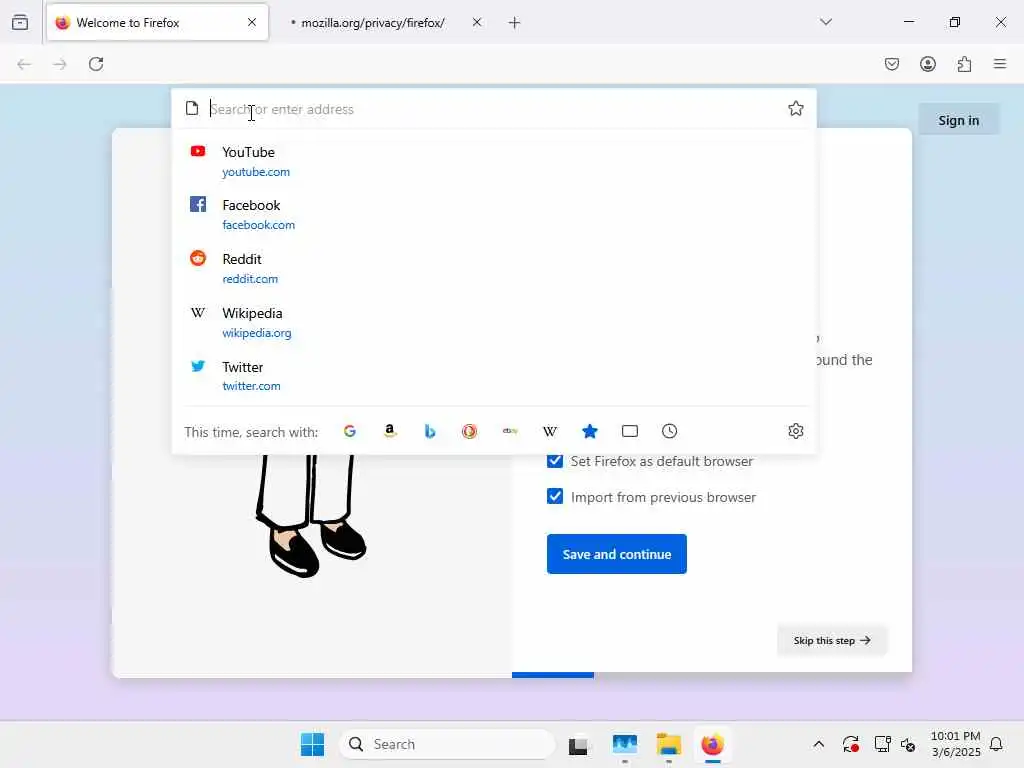Image resolution: width=1024 pixels, height=768 pixels.
Task: Click the Sign in button
Action: point(959,120)
